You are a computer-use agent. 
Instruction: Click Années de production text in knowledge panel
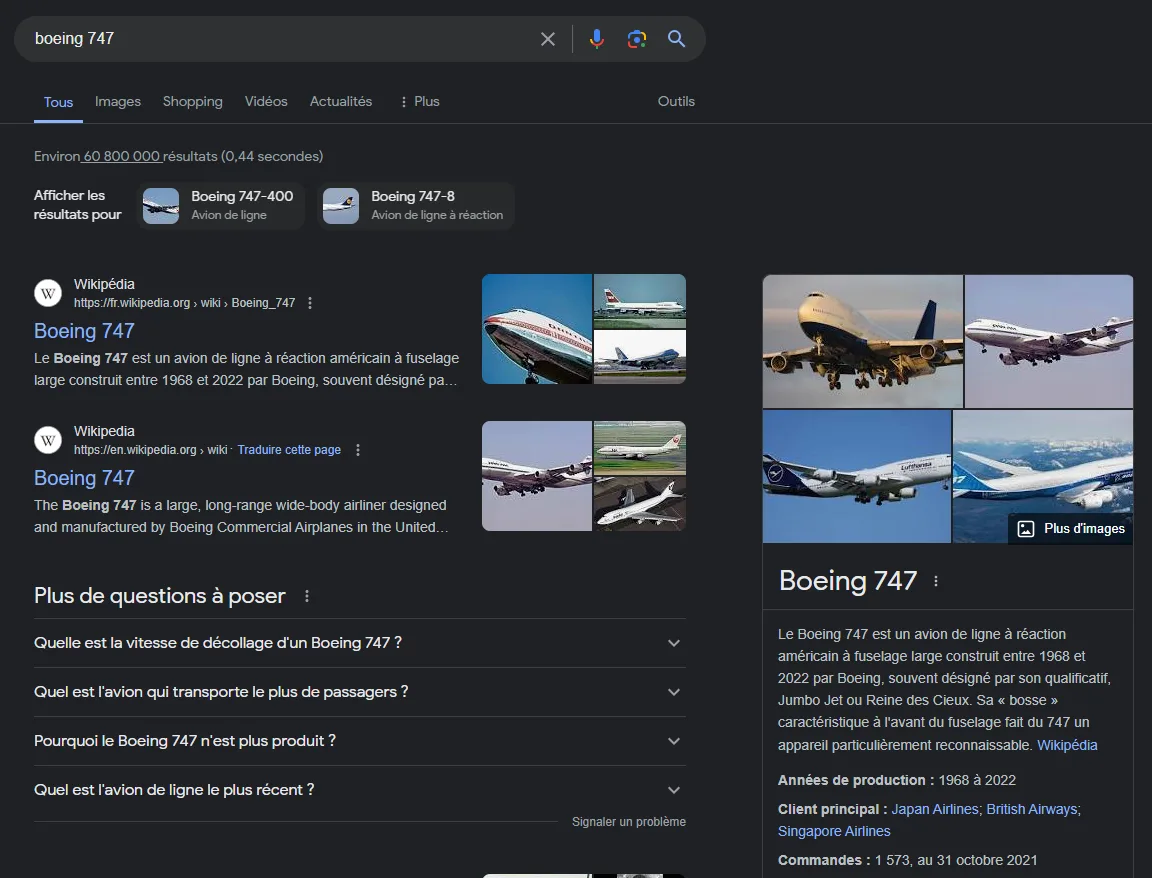point(897,780)
